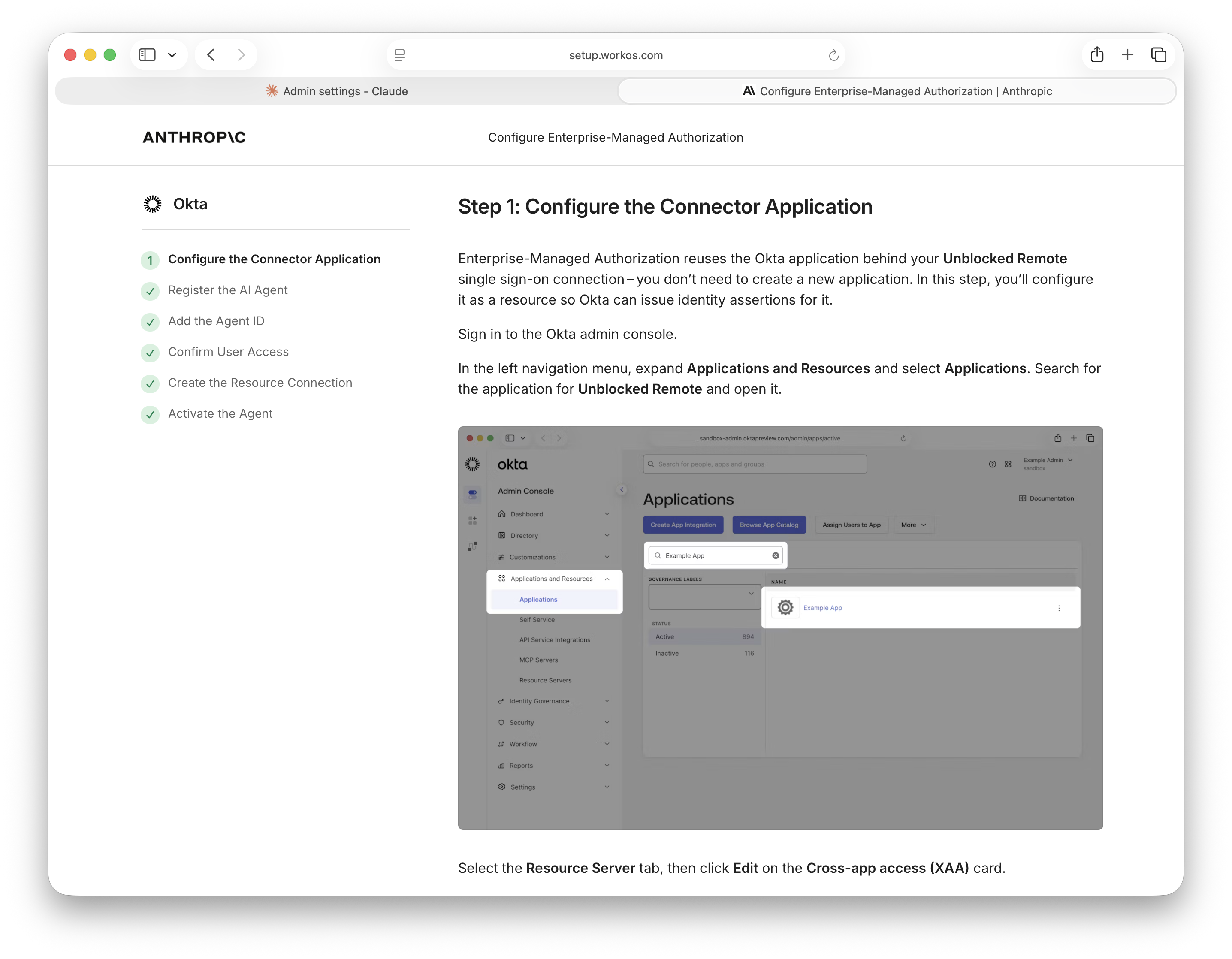This screenshot has height=959, width=1232.
Task: Open the Okta admin console screenshot
Action: coord(780,628)
